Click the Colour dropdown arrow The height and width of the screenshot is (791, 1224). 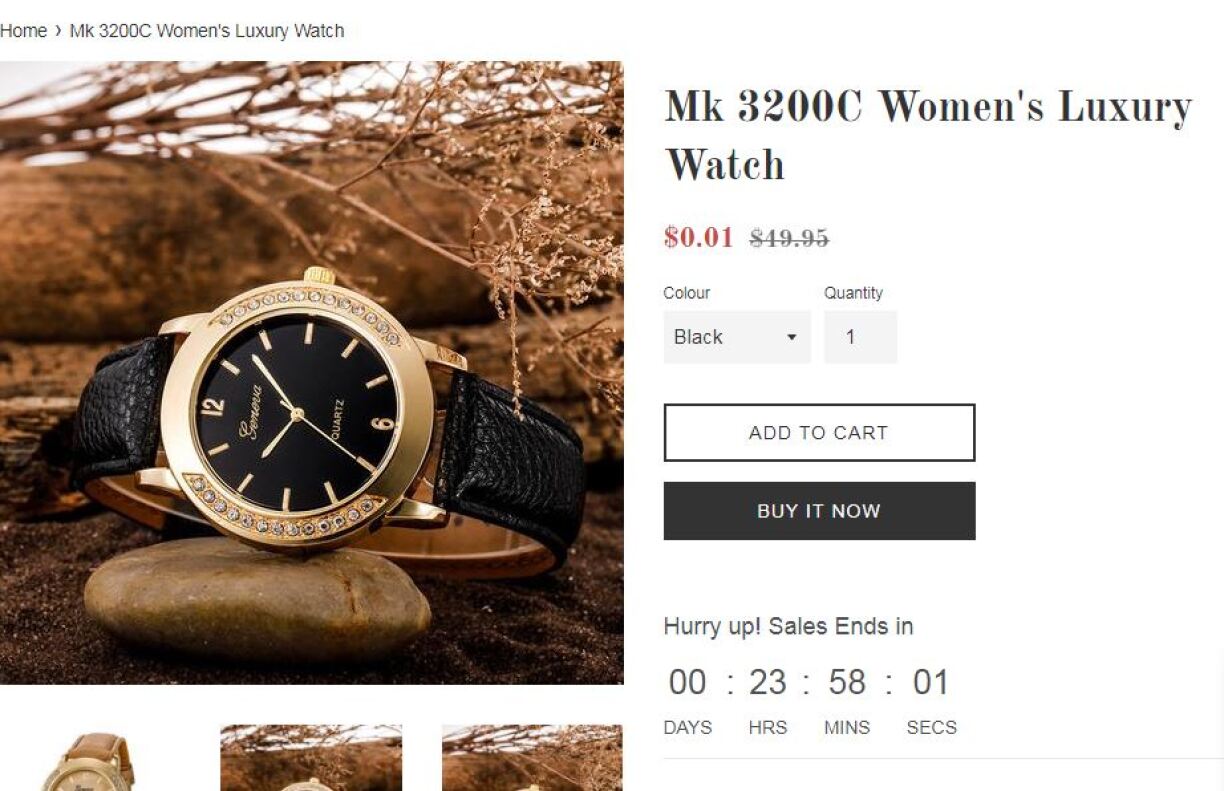pos(791,337)
